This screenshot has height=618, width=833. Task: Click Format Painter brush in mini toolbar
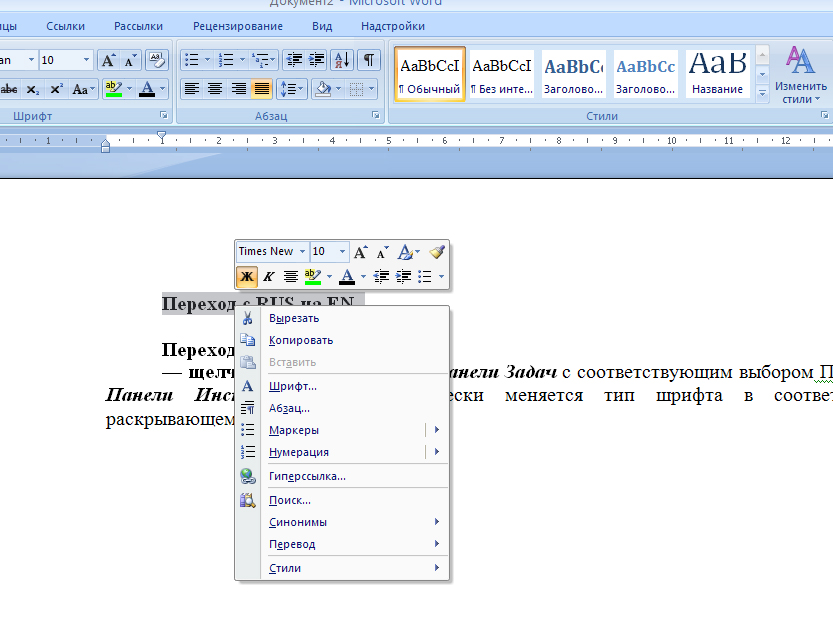point(437,252)
